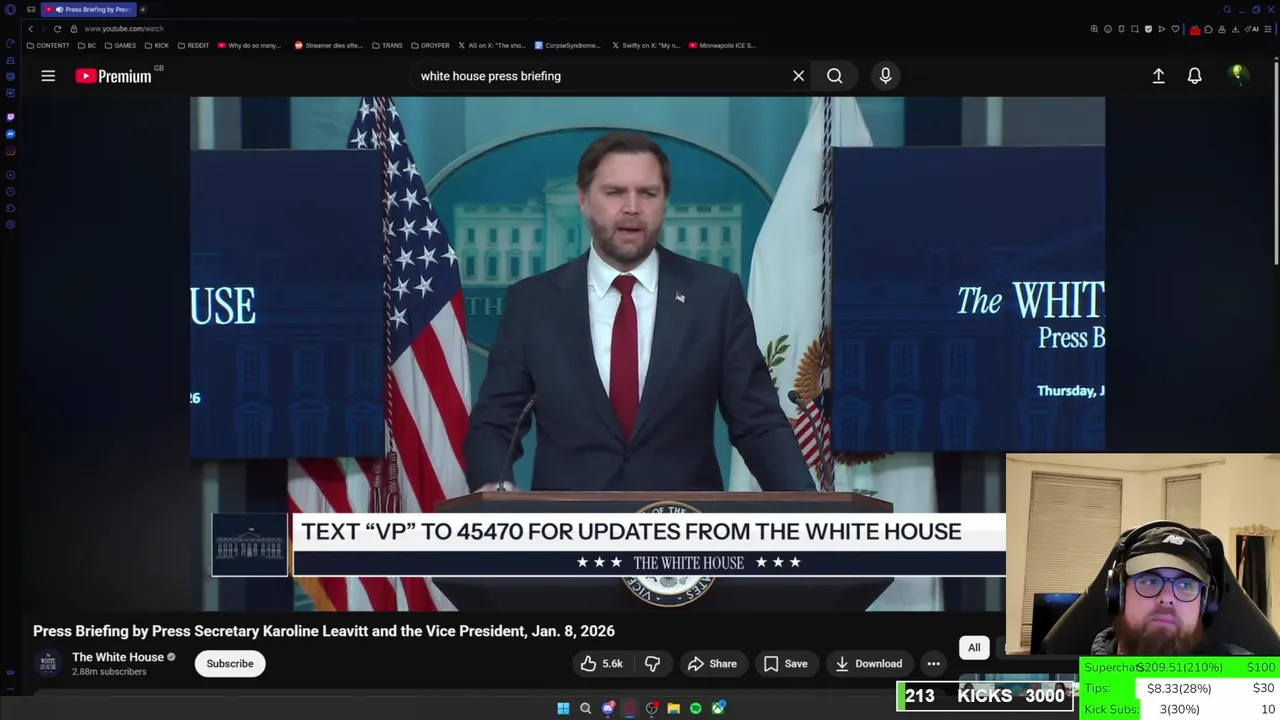Open the red extension icon
1280x720 pixels.
[x=1195, y=30]
